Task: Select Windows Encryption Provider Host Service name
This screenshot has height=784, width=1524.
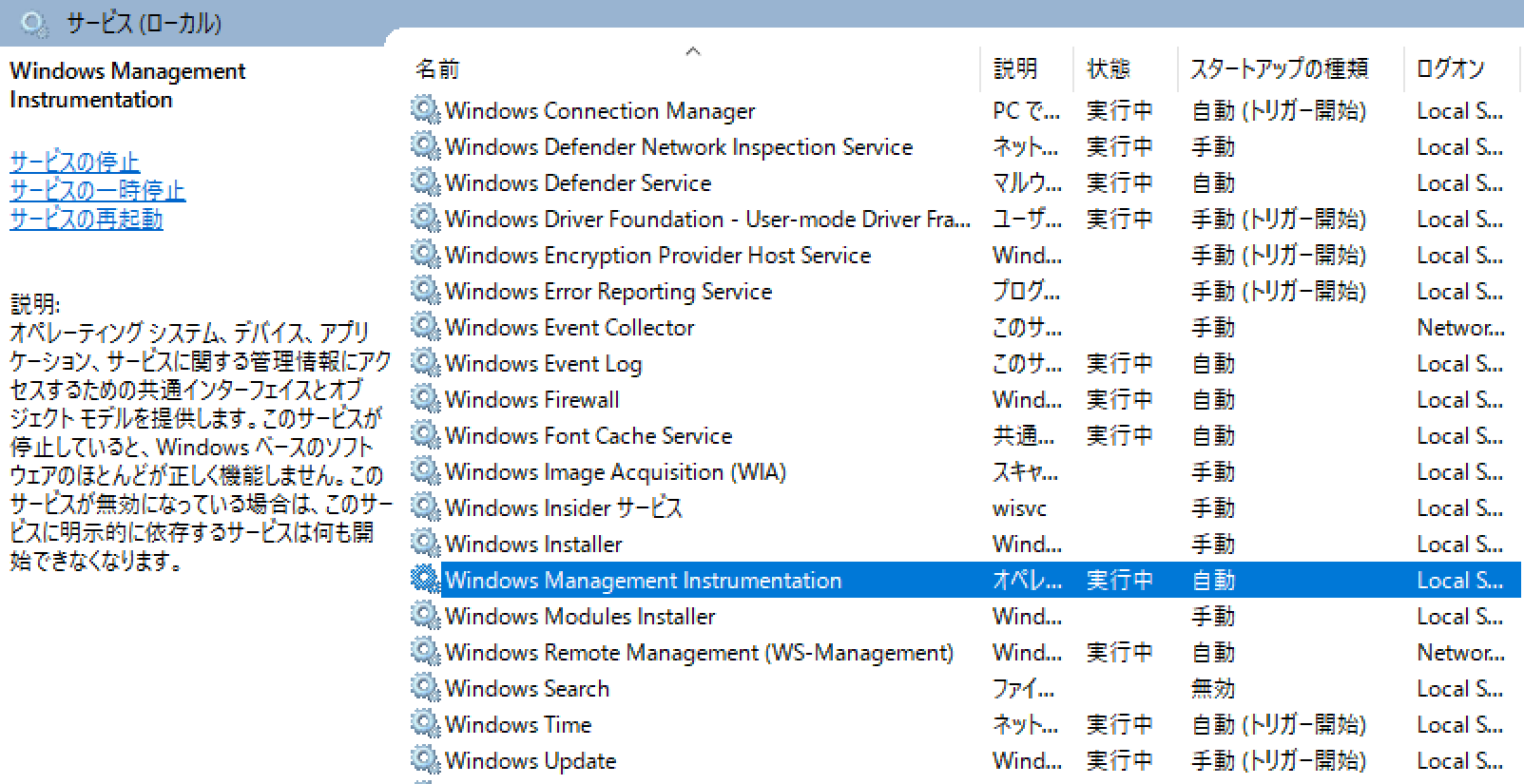Action: tap(658, 256)
